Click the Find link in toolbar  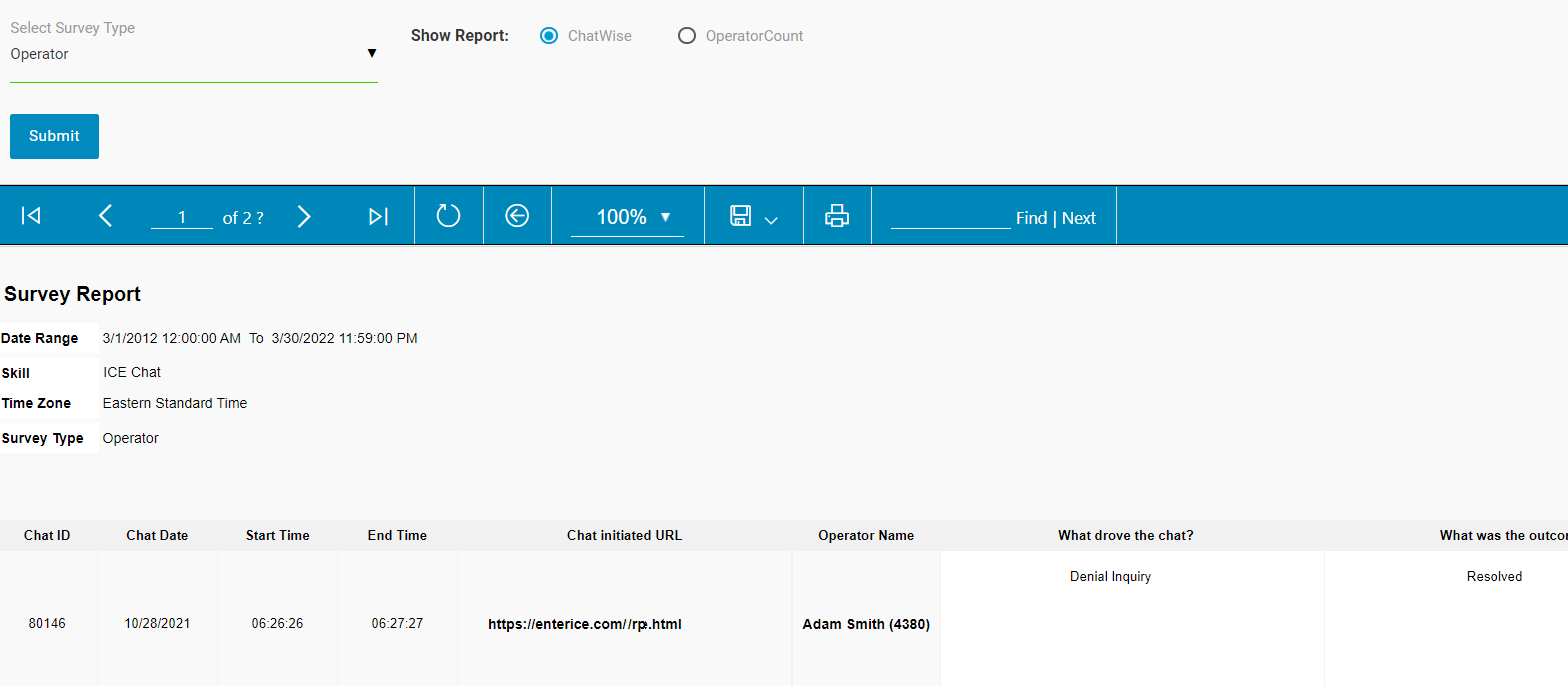[x=1031, y=218]
